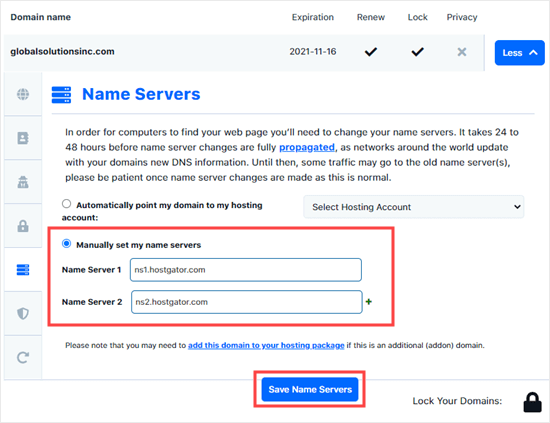The height and width of the screenshot is (423, 550).
Task: Click the Name Server 1 input field
Action: [246, 270]
